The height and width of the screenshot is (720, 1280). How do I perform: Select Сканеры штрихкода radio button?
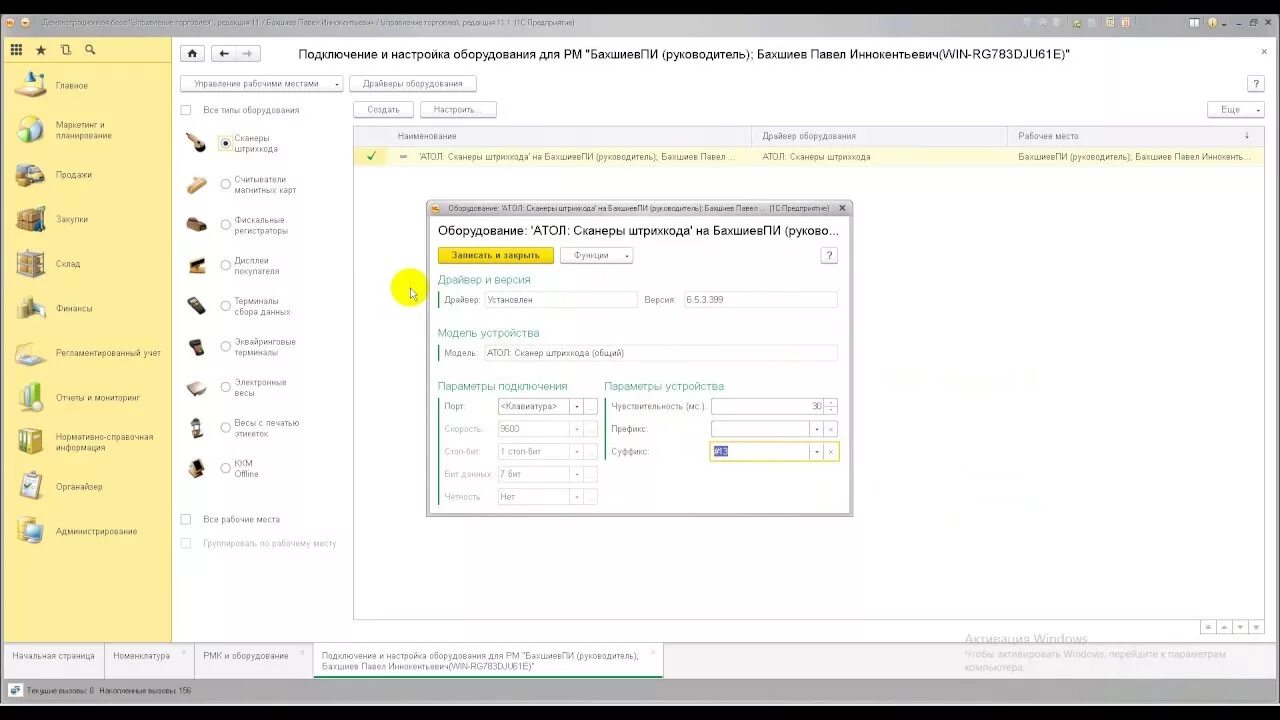pos(226,144)
